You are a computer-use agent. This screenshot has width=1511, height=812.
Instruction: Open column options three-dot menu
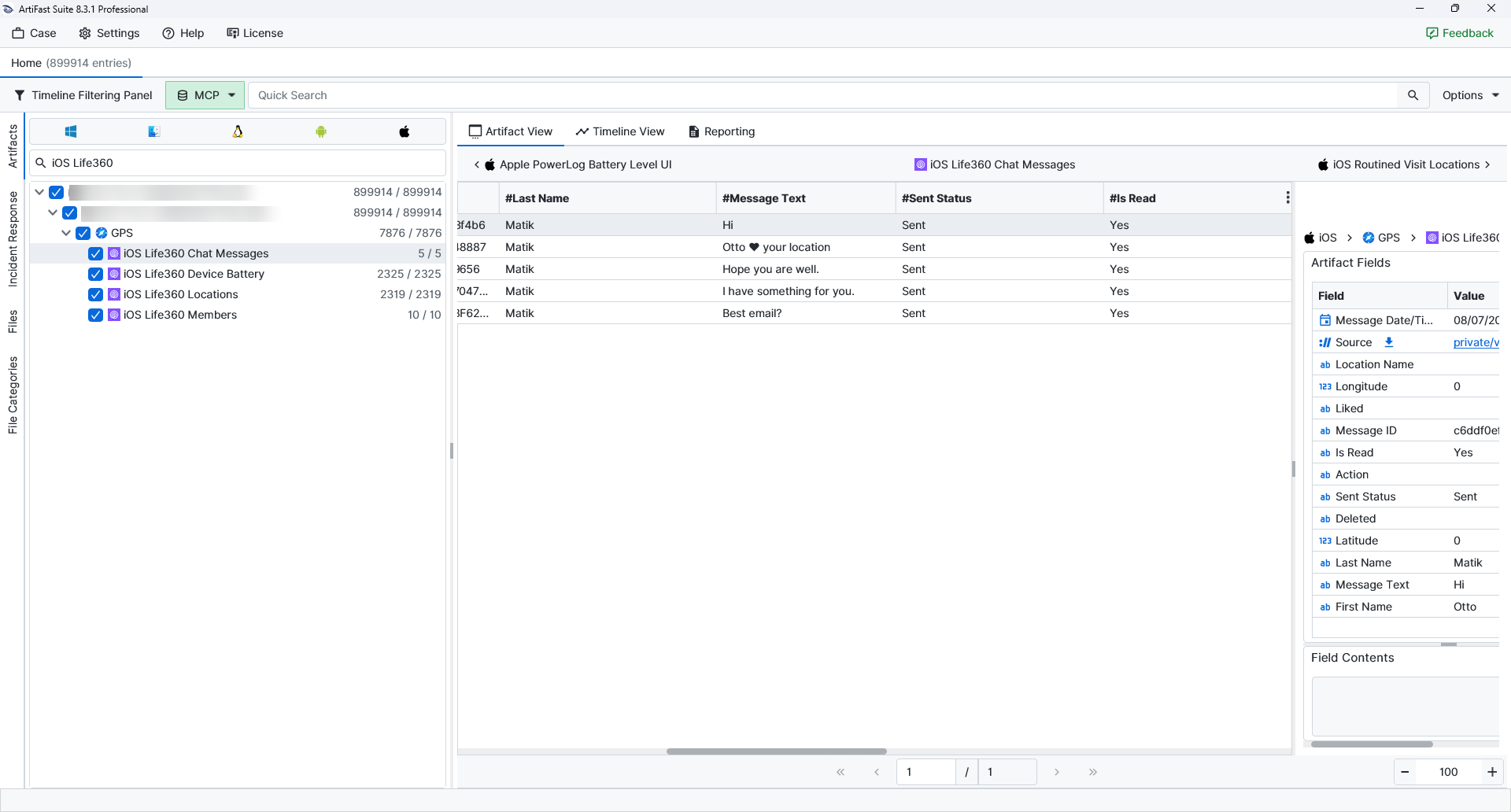pos(1287,197)
